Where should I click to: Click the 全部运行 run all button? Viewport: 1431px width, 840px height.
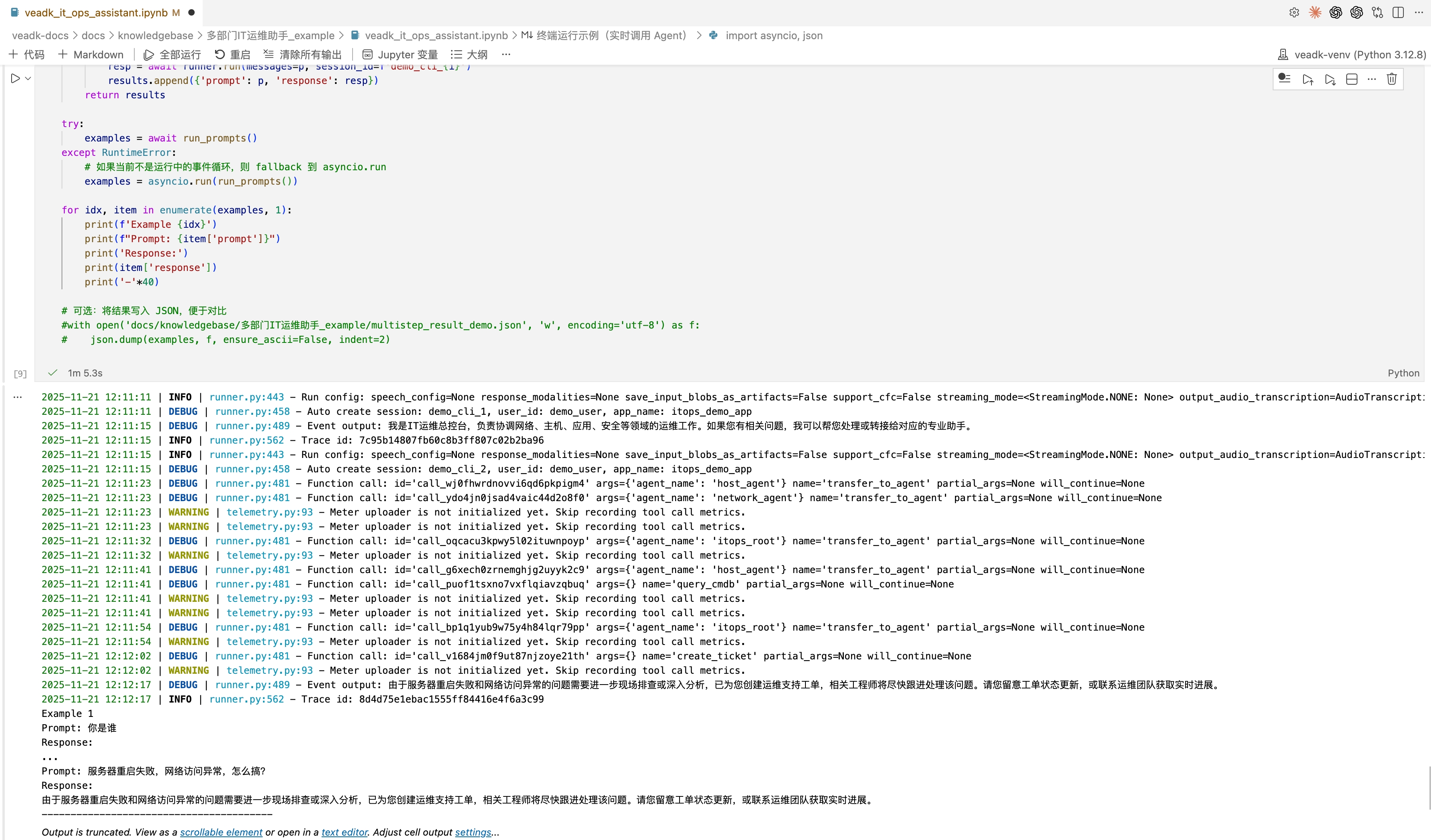[x=172, y=54]
